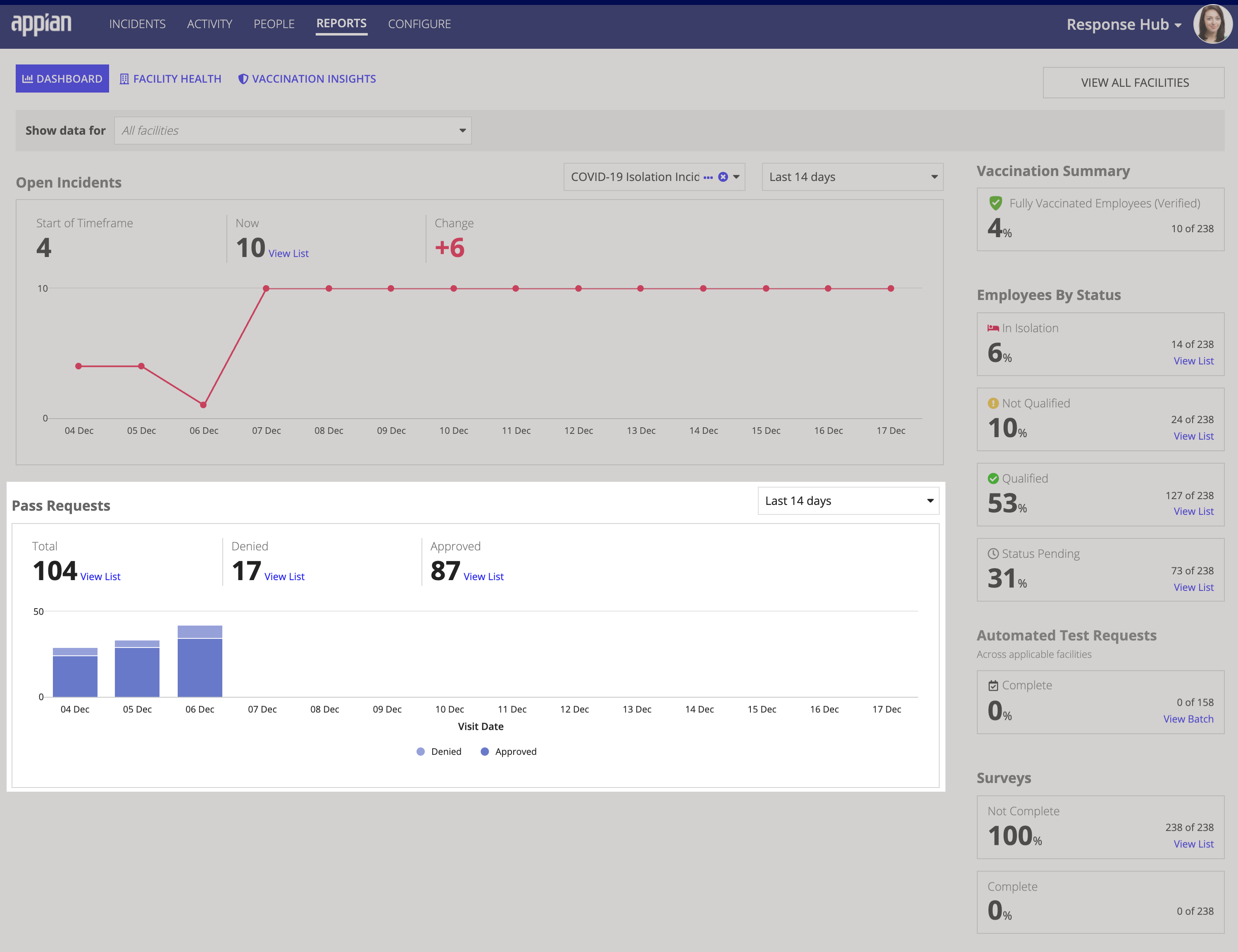Open Pass Requests Last 14 days dropdown
Image resolution: width=1238 pixels, height=952 pixels.
click(848, 500)
